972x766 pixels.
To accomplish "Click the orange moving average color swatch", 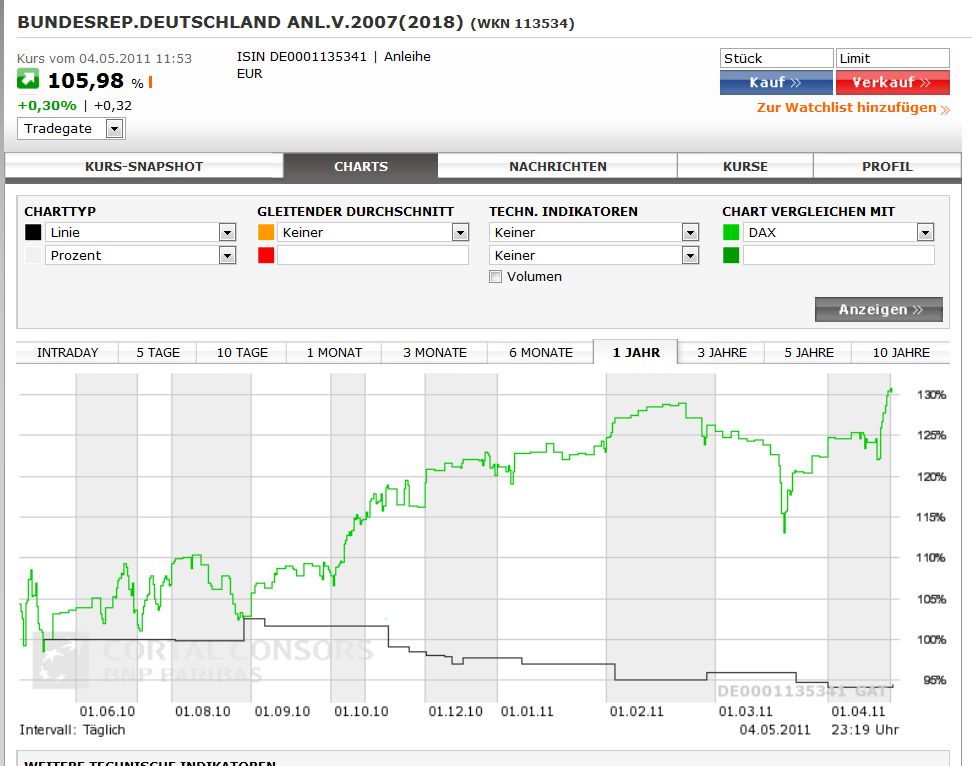I will click(x=266, y=232).
